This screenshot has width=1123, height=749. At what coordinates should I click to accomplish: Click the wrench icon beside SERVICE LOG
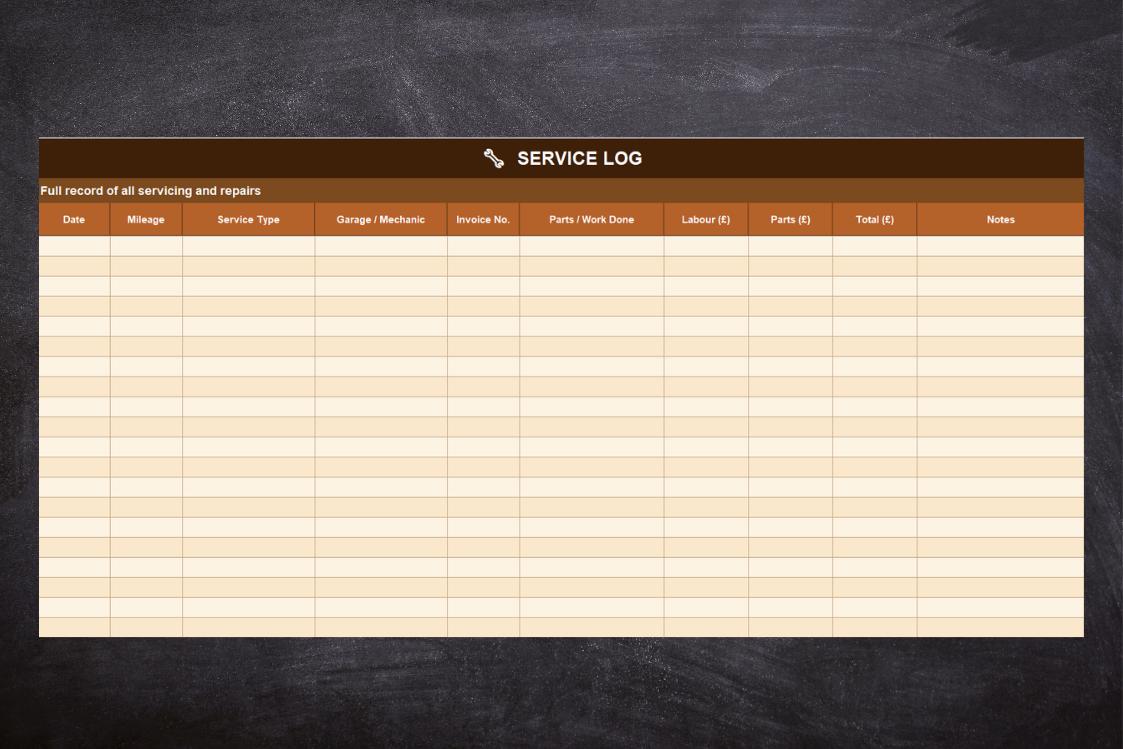[x=493, y=158]
